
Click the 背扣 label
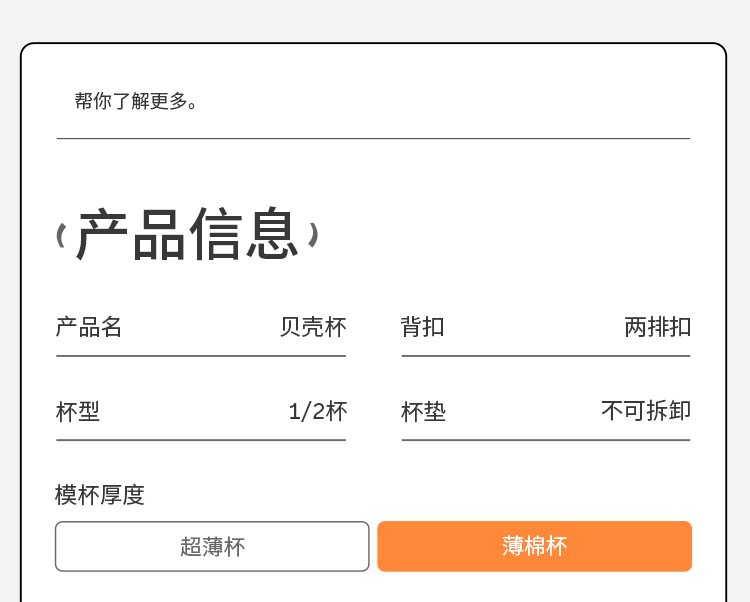pyautogui.click(x=422, y=327)
